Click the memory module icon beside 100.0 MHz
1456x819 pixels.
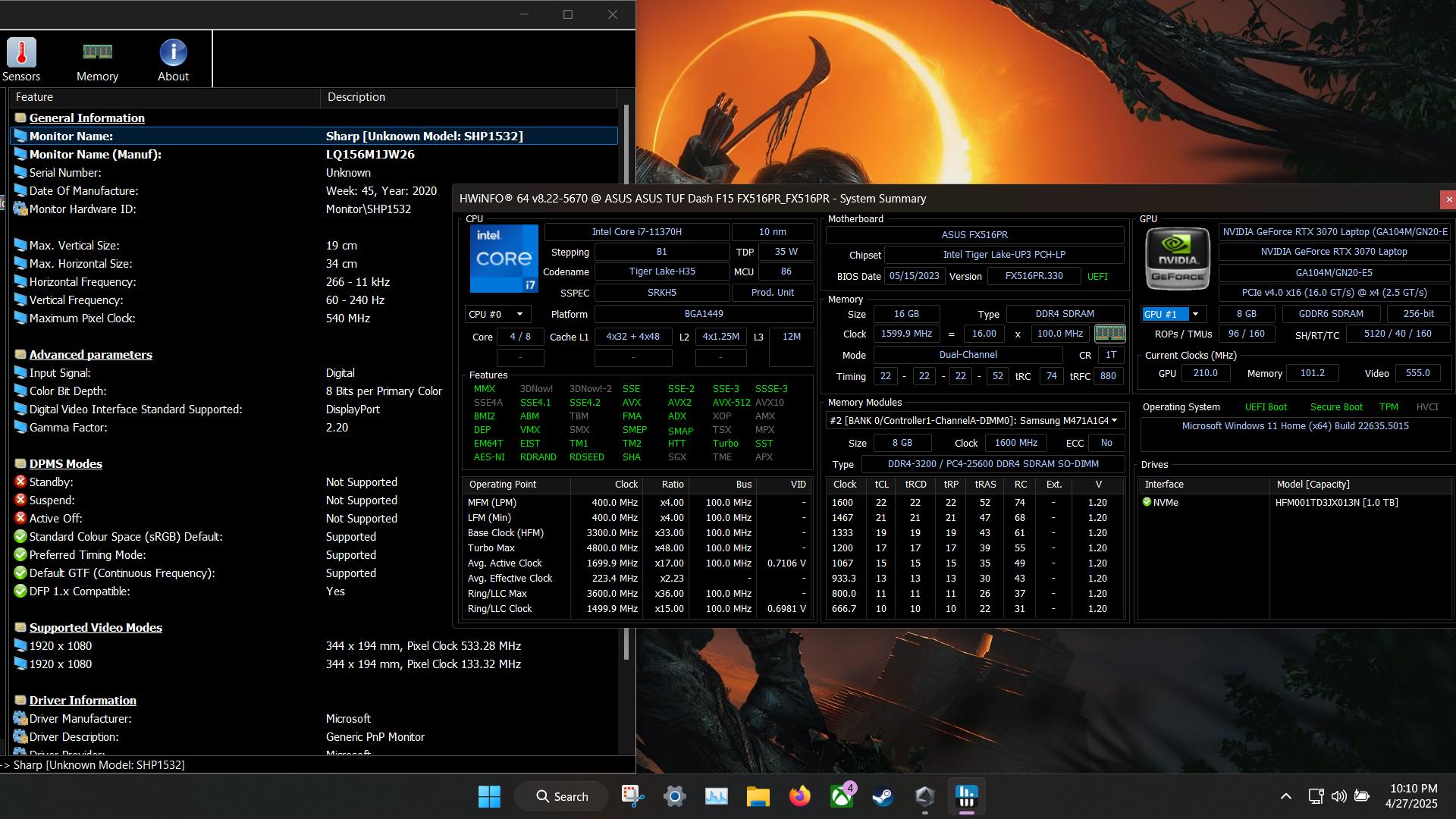point(1109,334)
